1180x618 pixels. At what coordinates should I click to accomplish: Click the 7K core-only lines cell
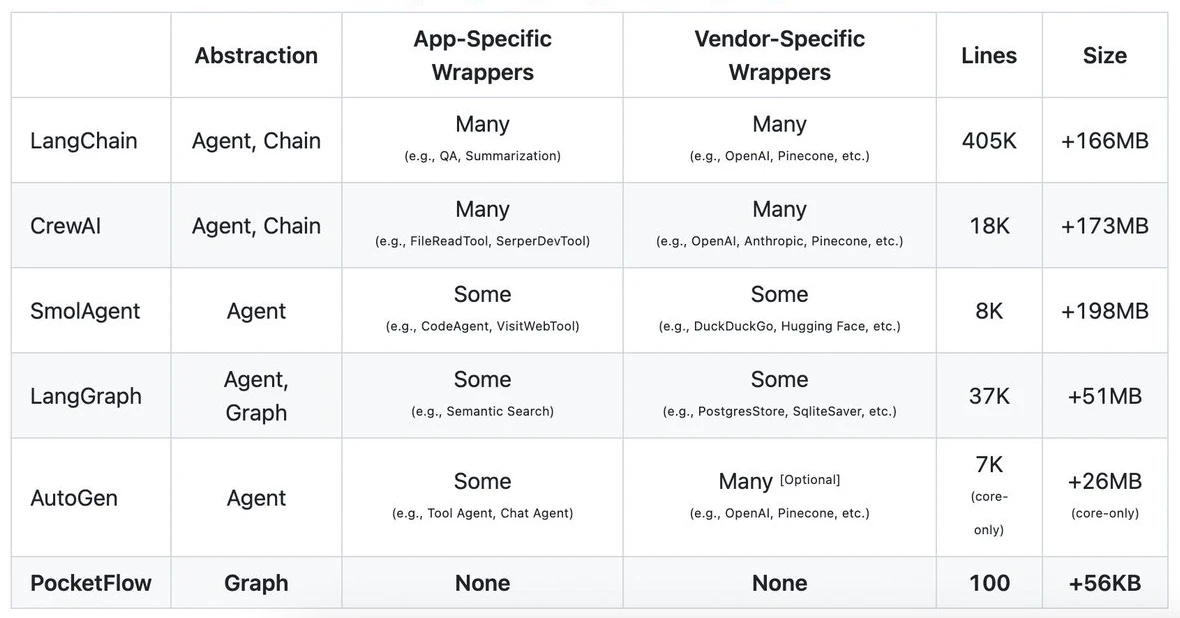point(989,497)
